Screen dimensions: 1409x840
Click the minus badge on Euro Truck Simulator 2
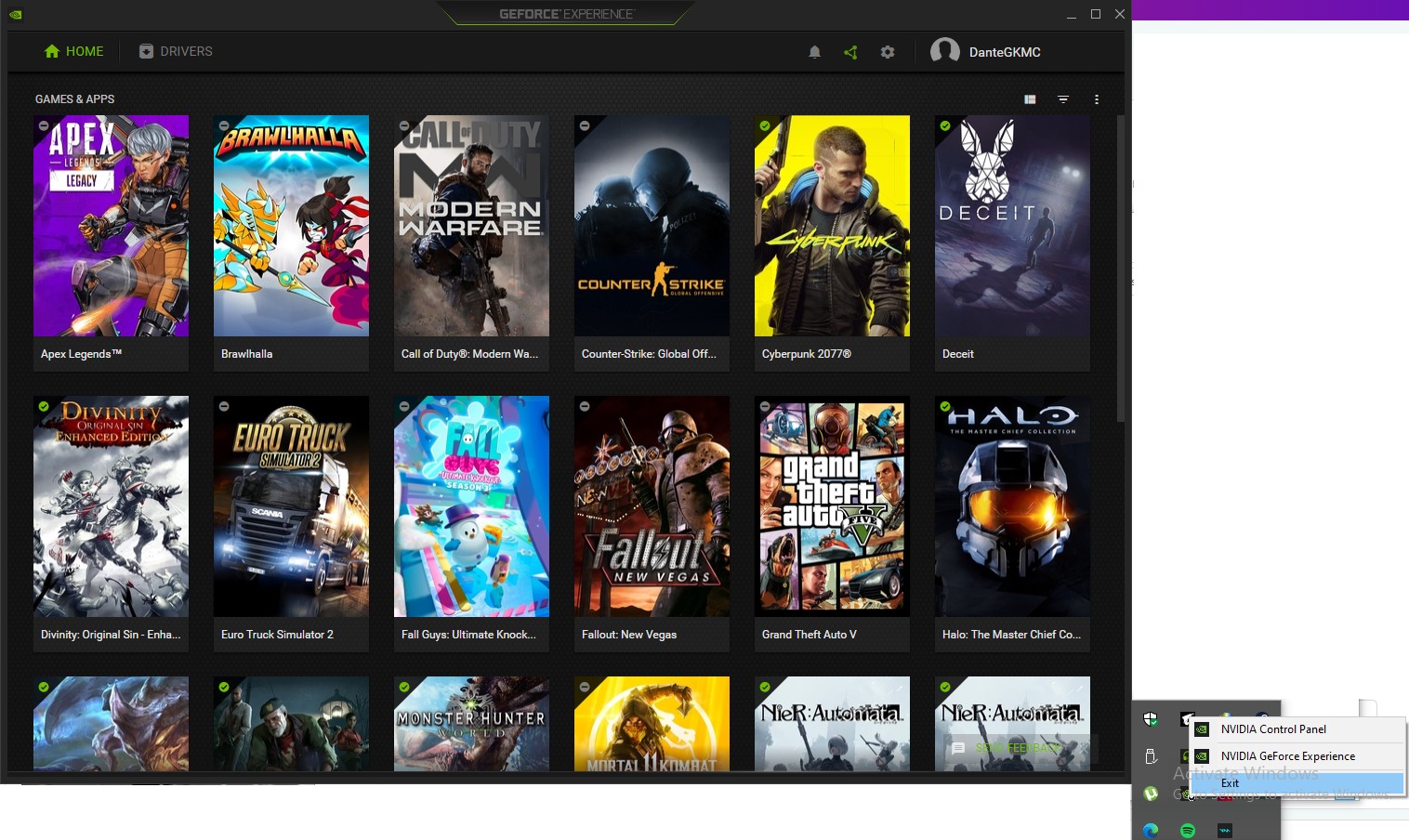point(224,406)
